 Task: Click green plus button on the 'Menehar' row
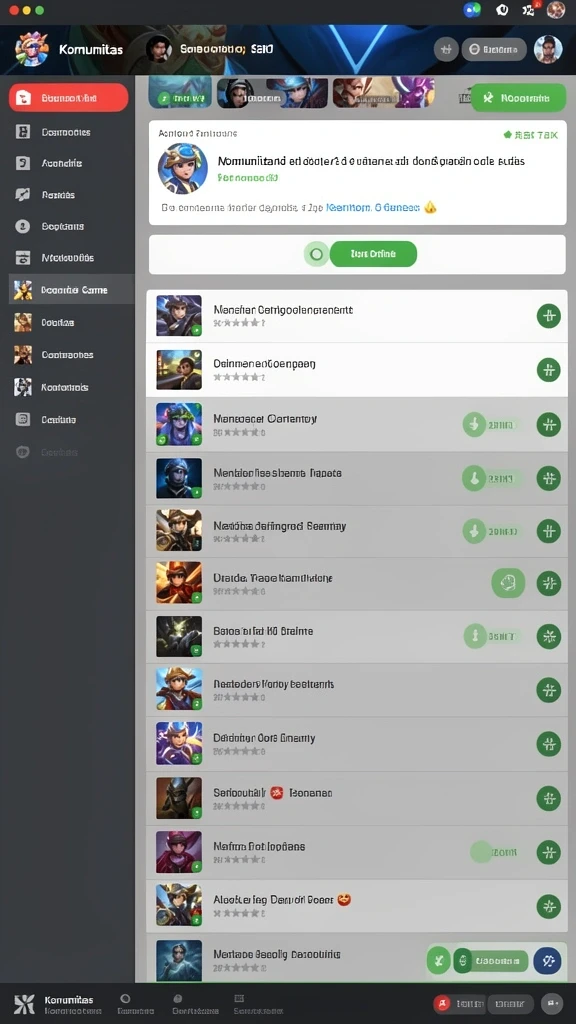(549, 316)
